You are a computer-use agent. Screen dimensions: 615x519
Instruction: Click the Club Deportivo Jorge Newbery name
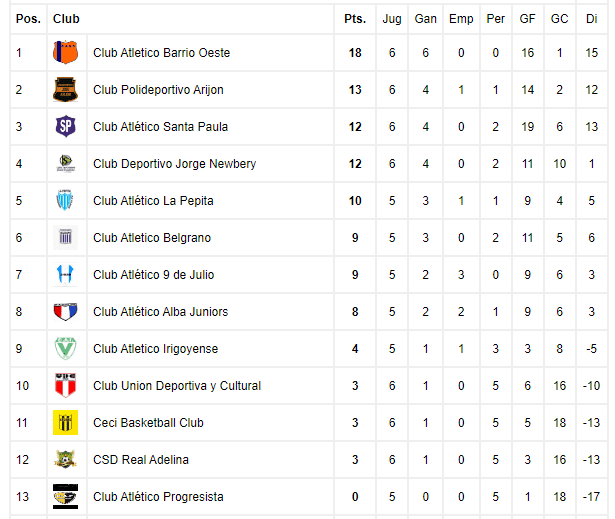175,164
